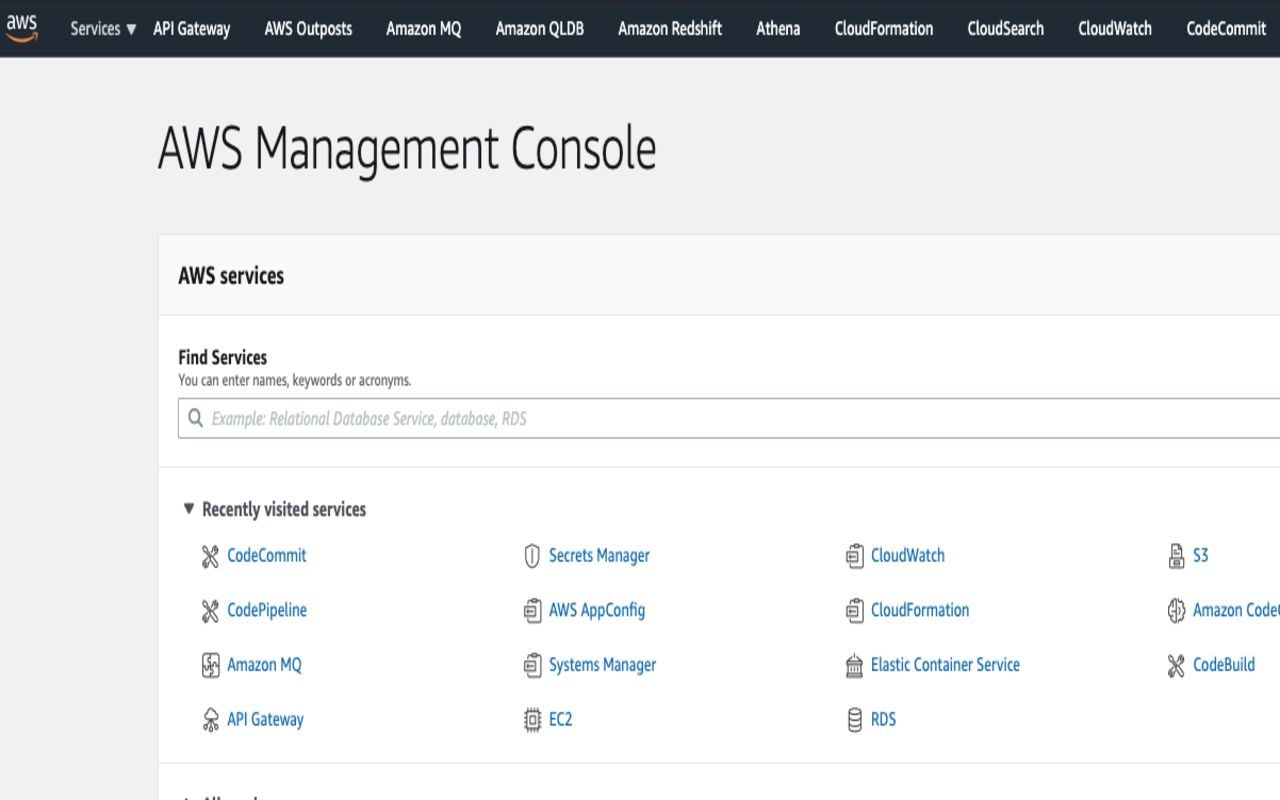The width and height of the screenshot is (1280, 800).
Task: Open Amazon Redshift shortcut in top bar
Action: coord(670,29)
